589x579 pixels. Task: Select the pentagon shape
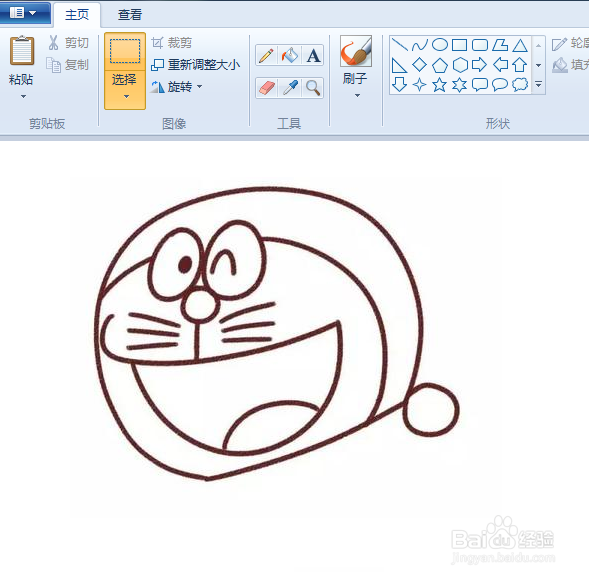tap(439, 65)
